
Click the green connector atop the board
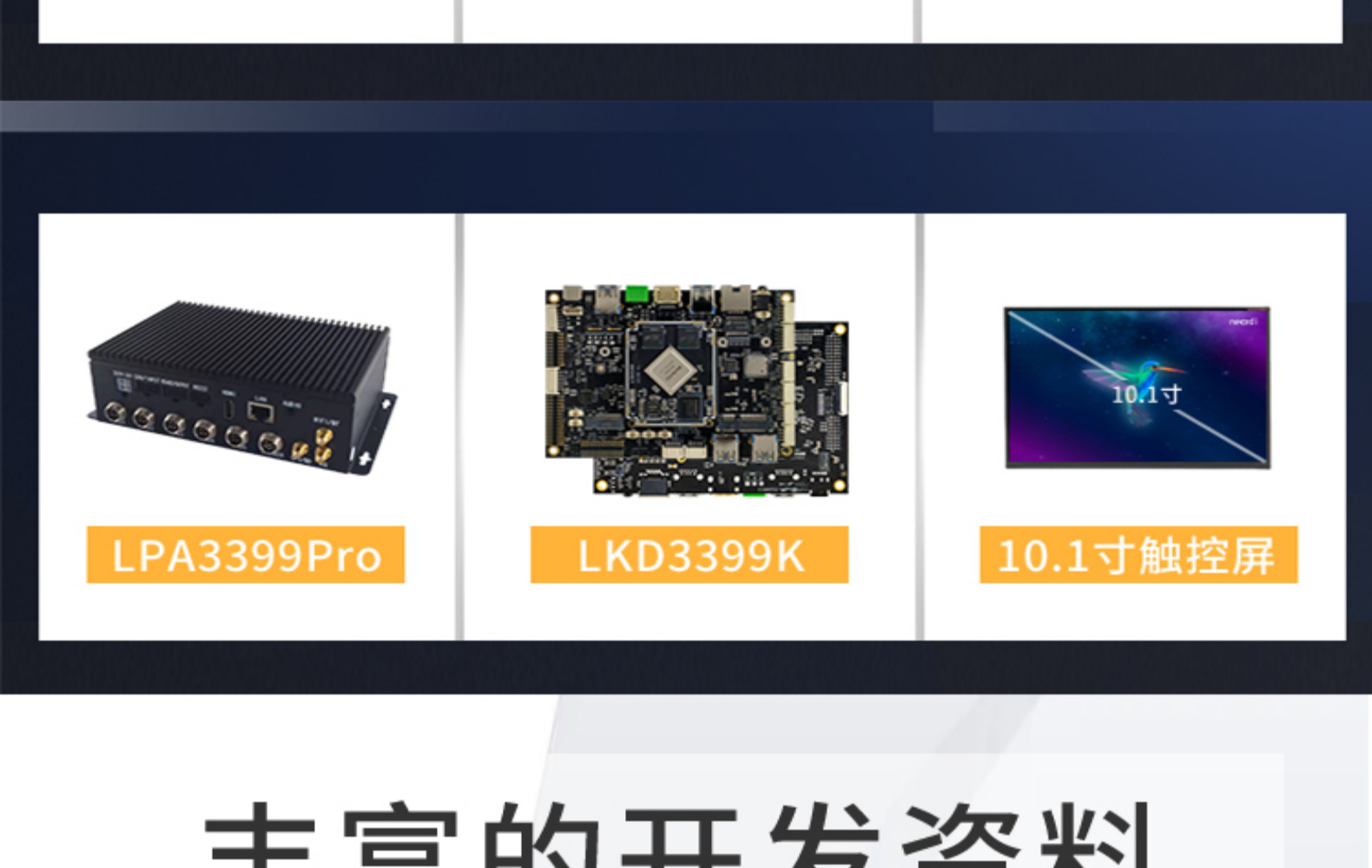[x=637, y=294]
